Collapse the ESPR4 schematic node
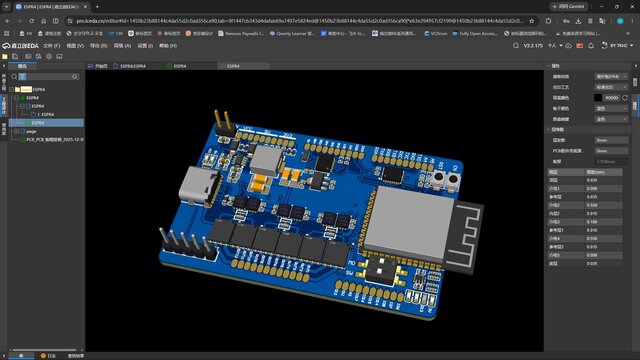 tap(22, 106)
